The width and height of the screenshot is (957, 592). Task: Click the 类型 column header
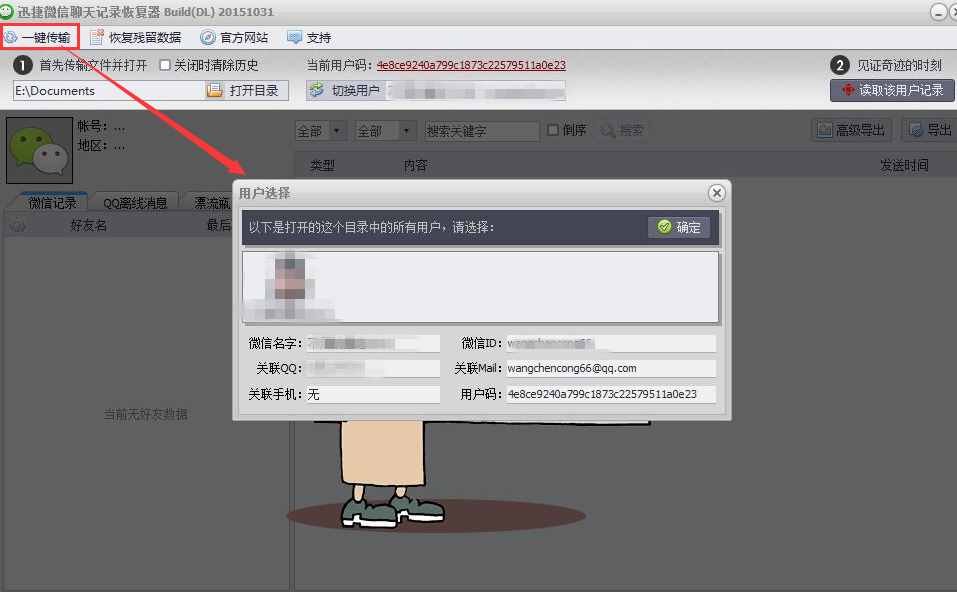(x=322, y=165)
